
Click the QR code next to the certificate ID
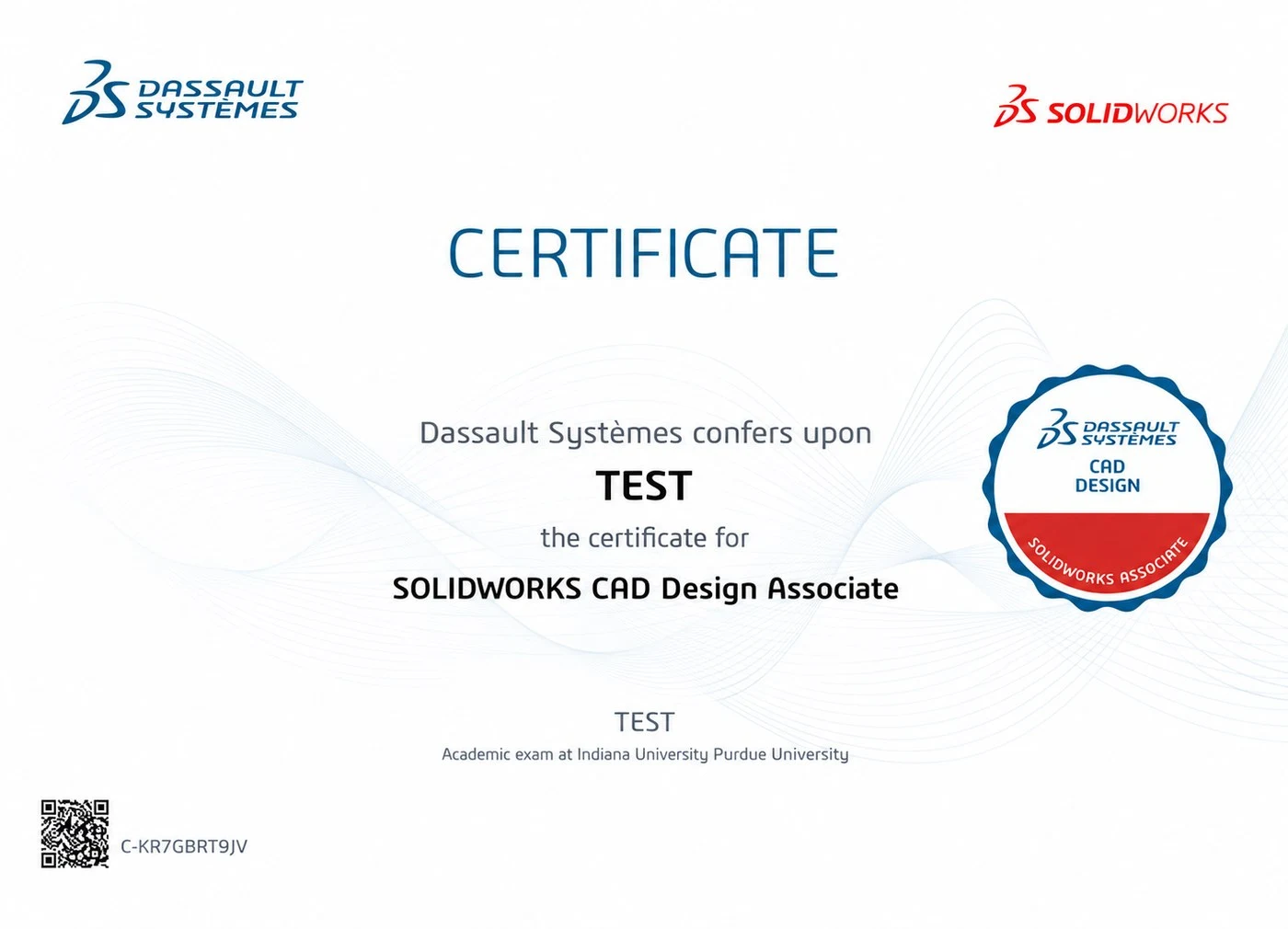coord(75,833)
